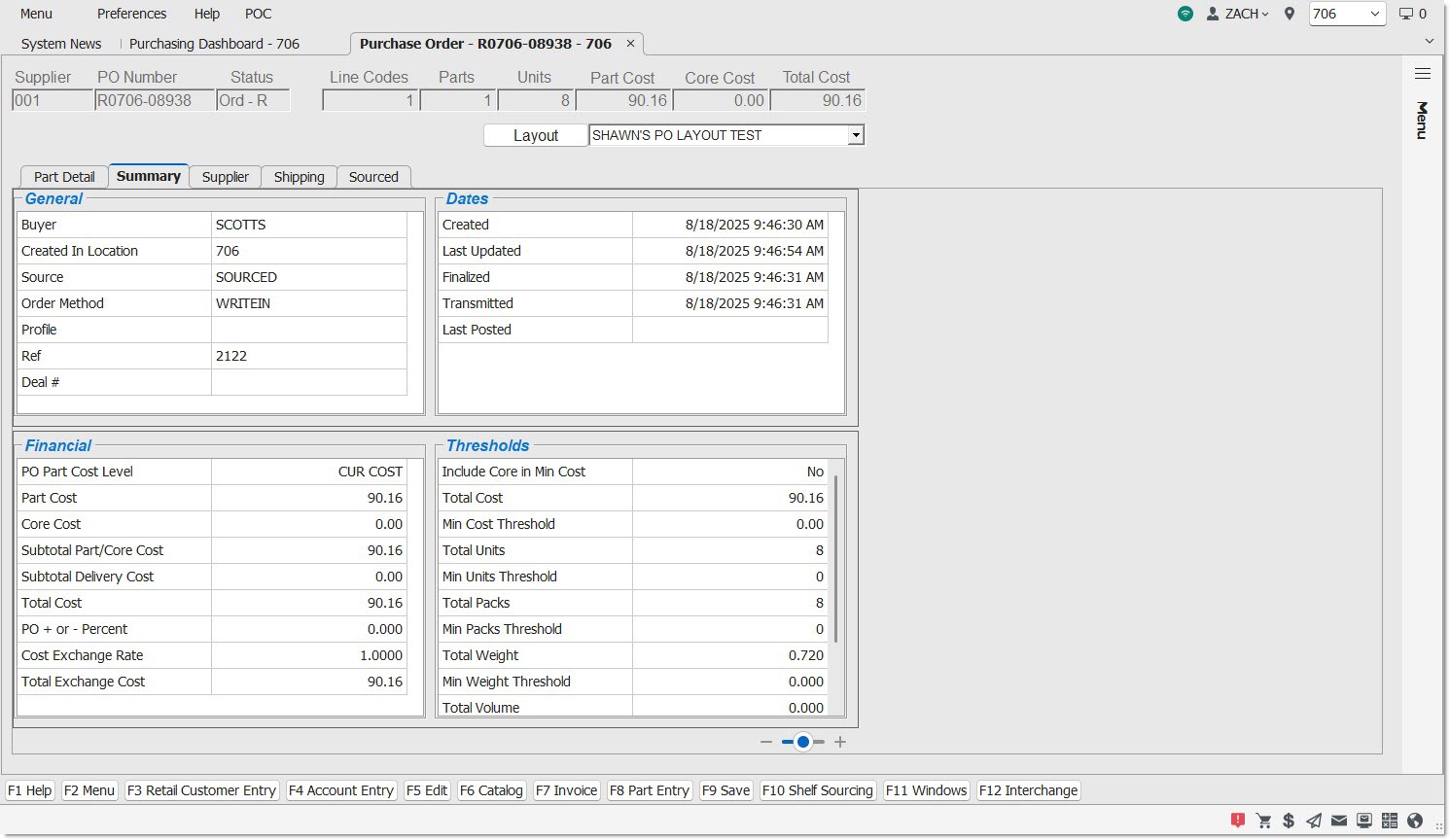The height and width of the screenshot is (840, 1450).
Task: Open the Preferences menu
Action: pos(131,14)
